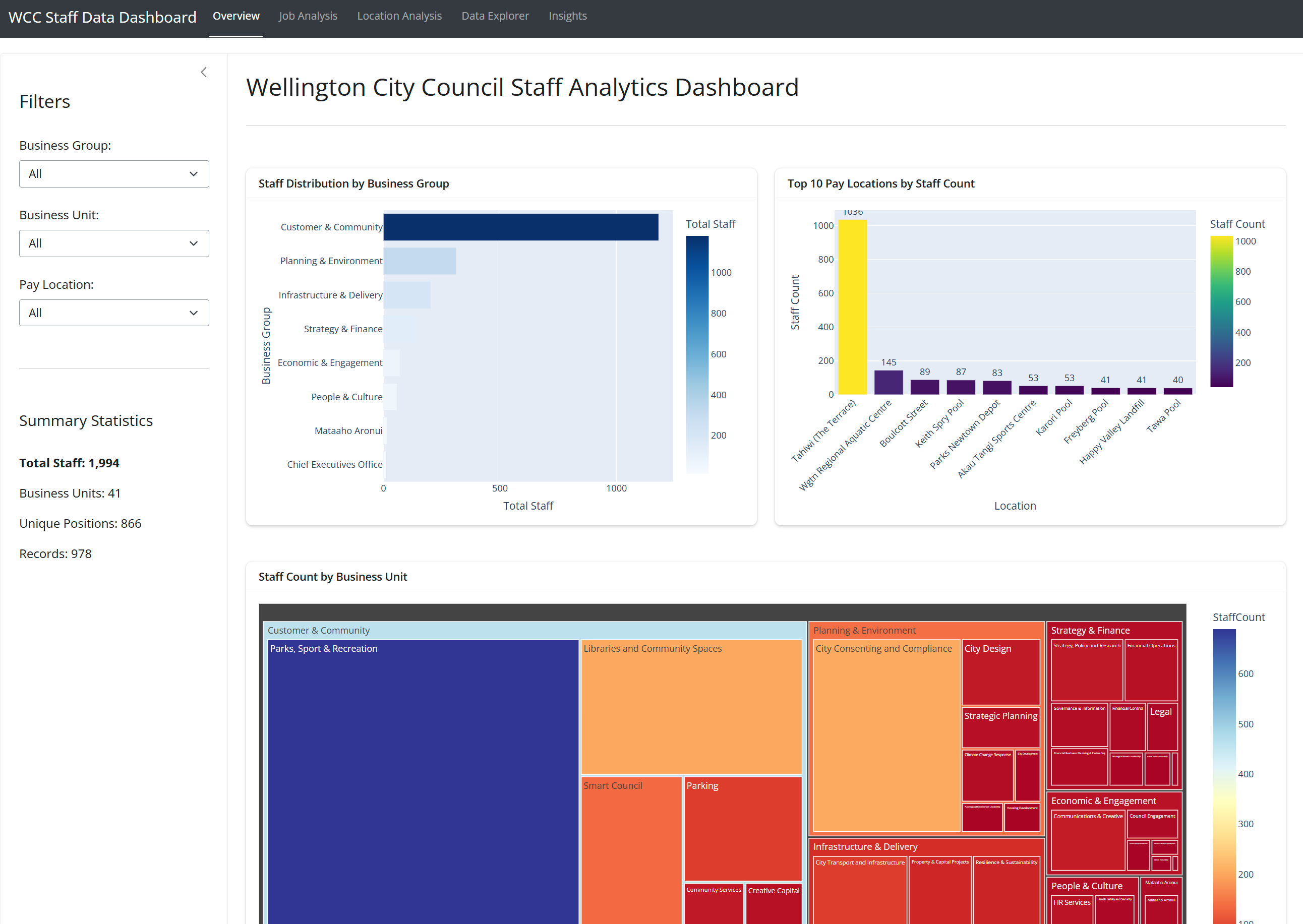Select the Overview tab
Image resolution: width=1303 pixels, height=924 pixels.
point(235,15)
